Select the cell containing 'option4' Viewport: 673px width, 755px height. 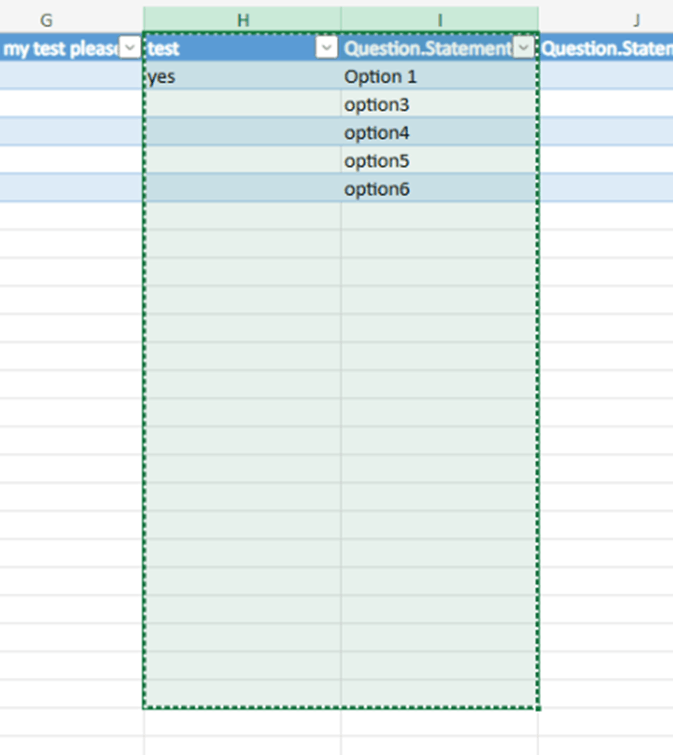click(440, 132)
